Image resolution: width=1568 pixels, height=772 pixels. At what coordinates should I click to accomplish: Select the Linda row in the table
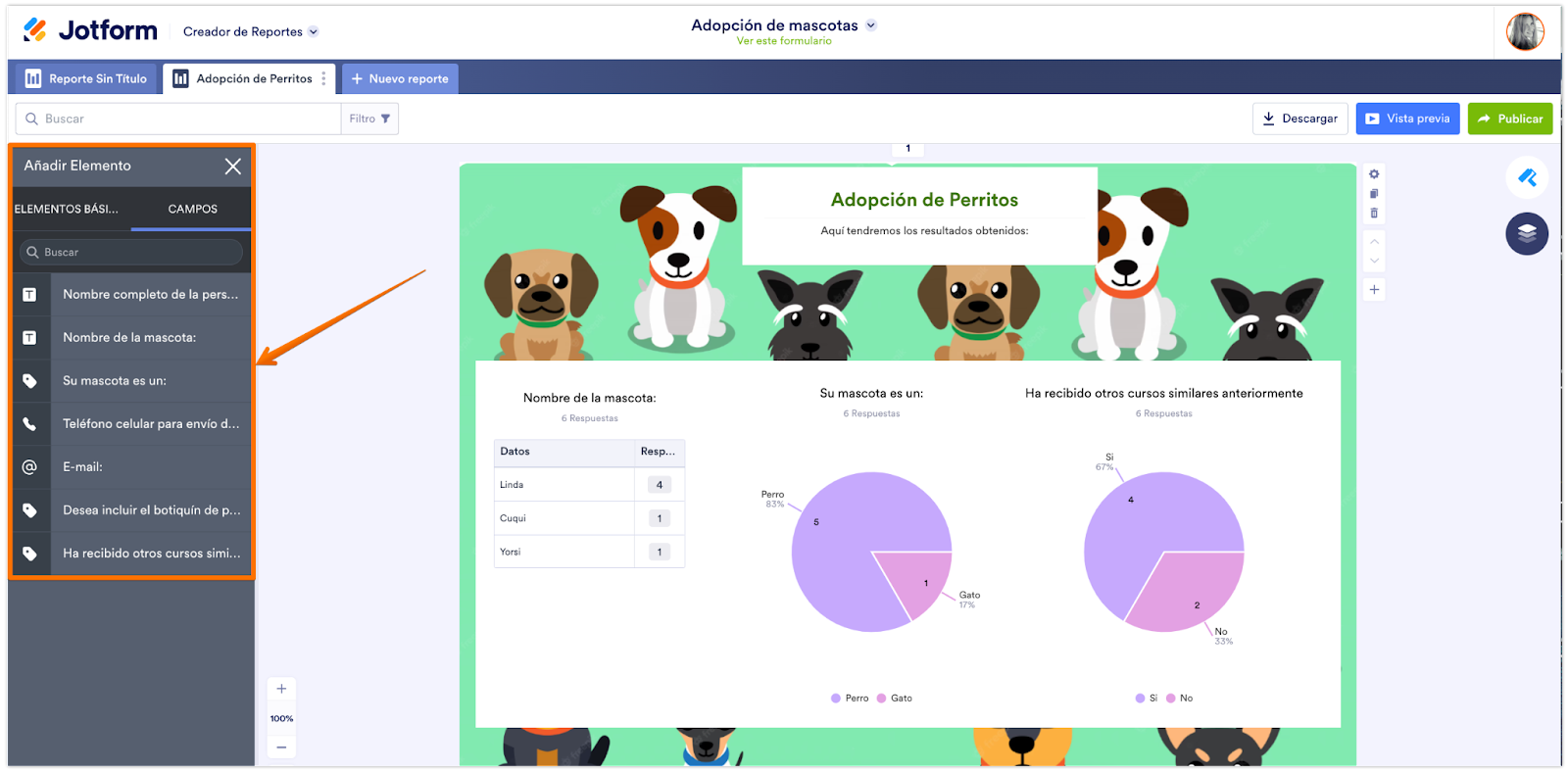590,485
